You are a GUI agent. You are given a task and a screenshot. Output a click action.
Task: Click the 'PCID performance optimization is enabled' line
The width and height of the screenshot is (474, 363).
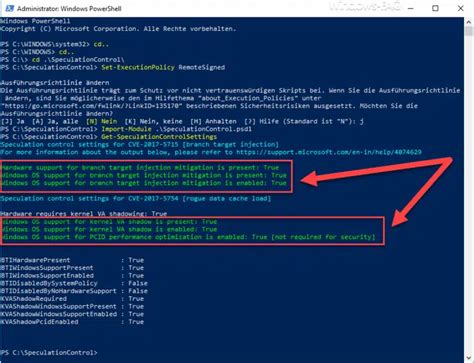(x=188, y=237)
